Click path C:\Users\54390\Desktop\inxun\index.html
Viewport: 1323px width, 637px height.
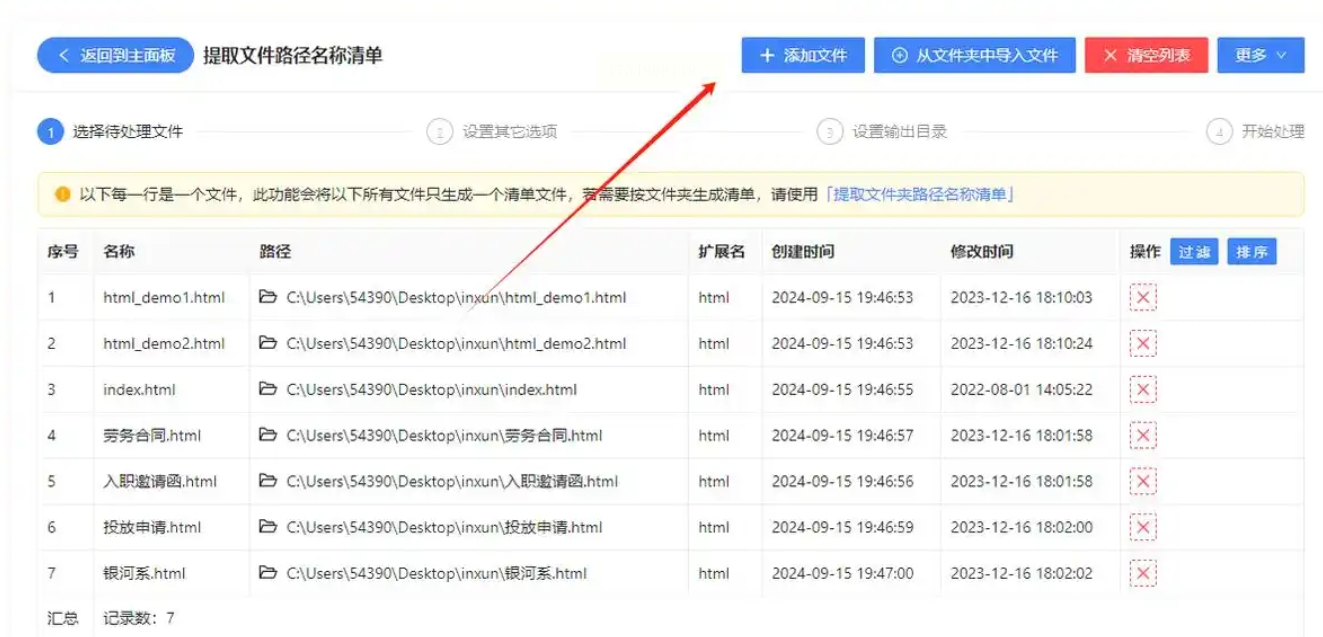point(432,389)
